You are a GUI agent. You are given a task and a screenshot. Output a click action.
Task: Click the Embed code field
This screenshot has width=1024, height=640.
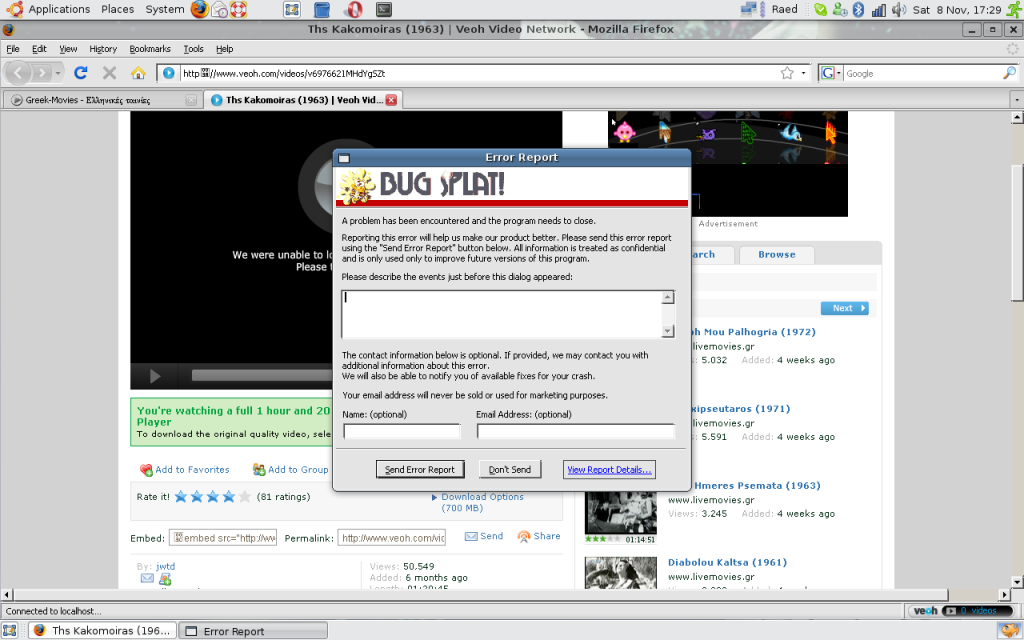click(x=223, y=538)
